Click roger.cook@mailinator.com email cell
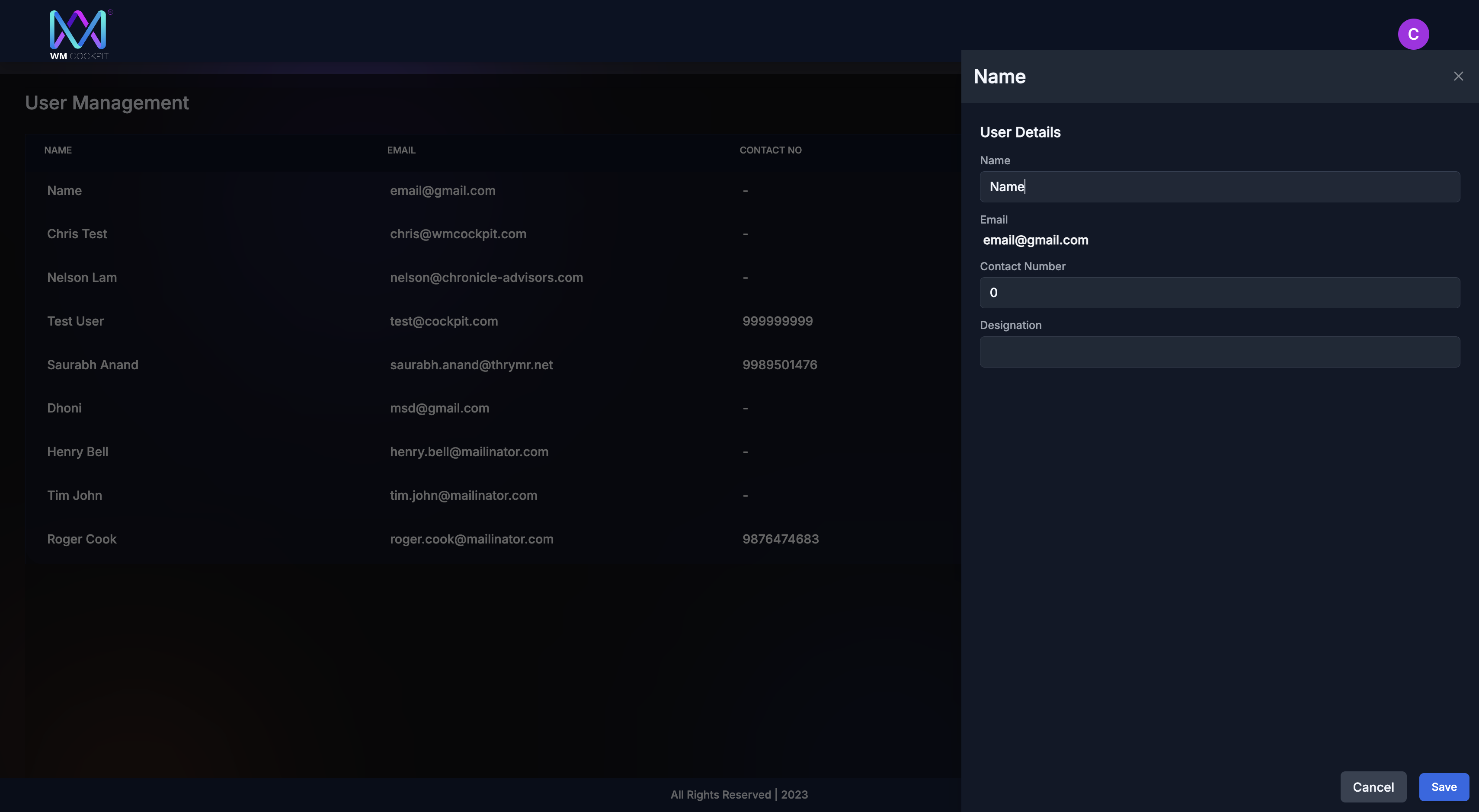This screenshot has width=1479, height=812. [x=471, y=539]
